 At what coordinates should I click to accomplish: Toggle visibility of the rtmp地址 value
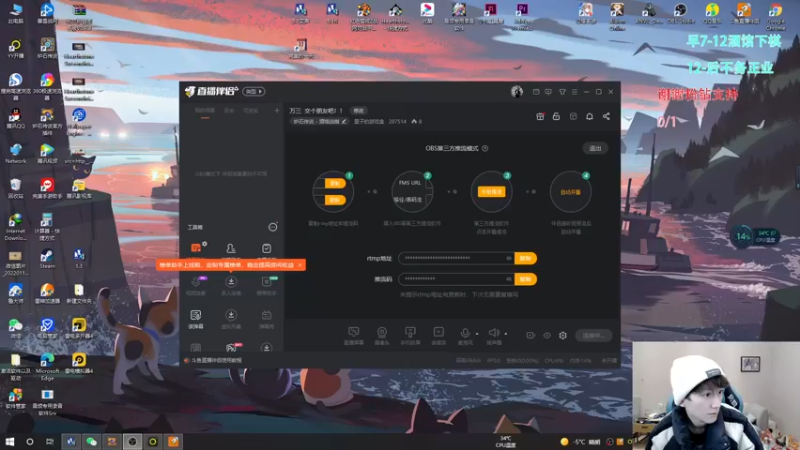[x=509, y=258]
